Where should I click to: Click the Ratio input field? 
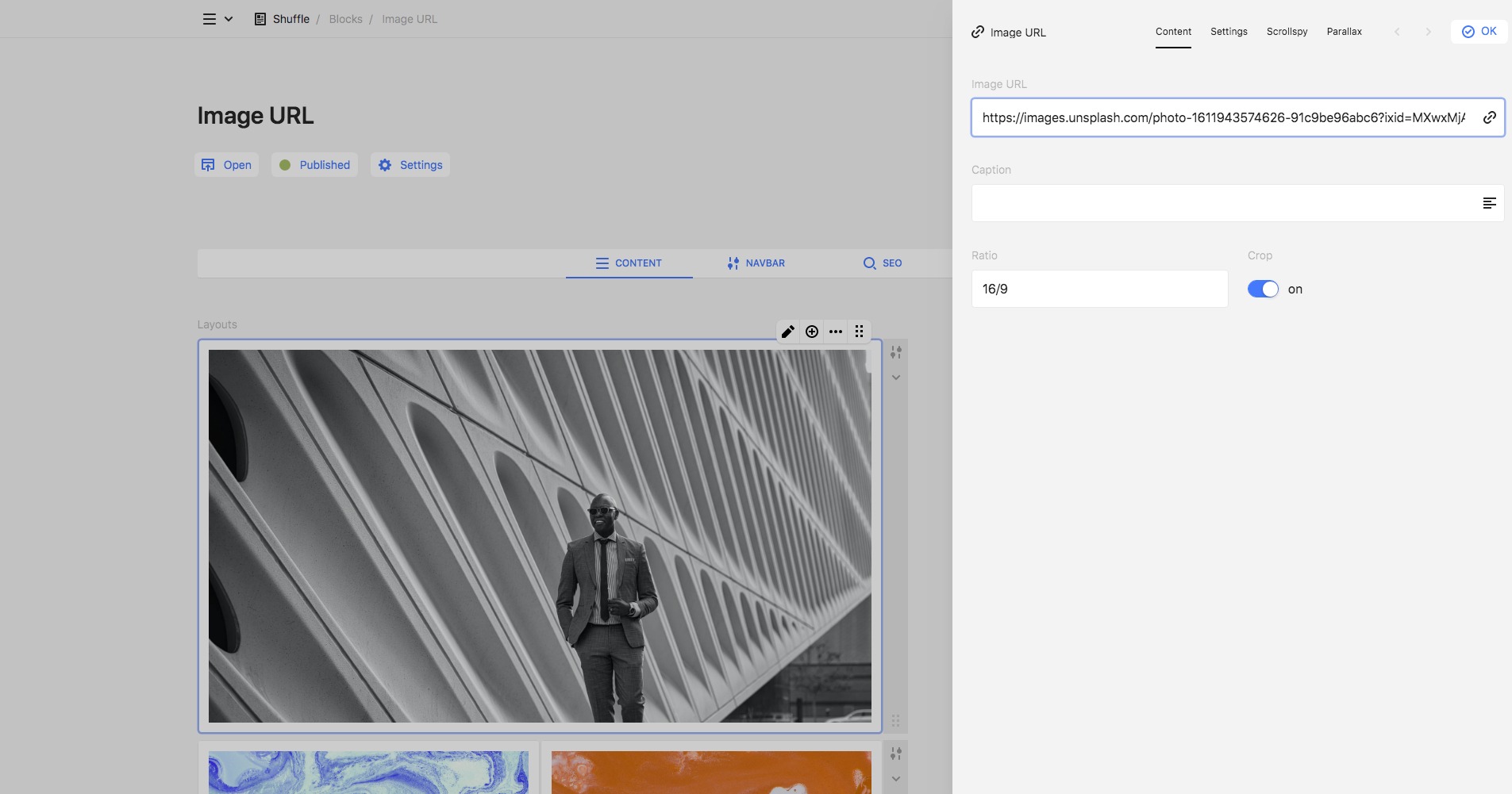tap(1099, 289)
